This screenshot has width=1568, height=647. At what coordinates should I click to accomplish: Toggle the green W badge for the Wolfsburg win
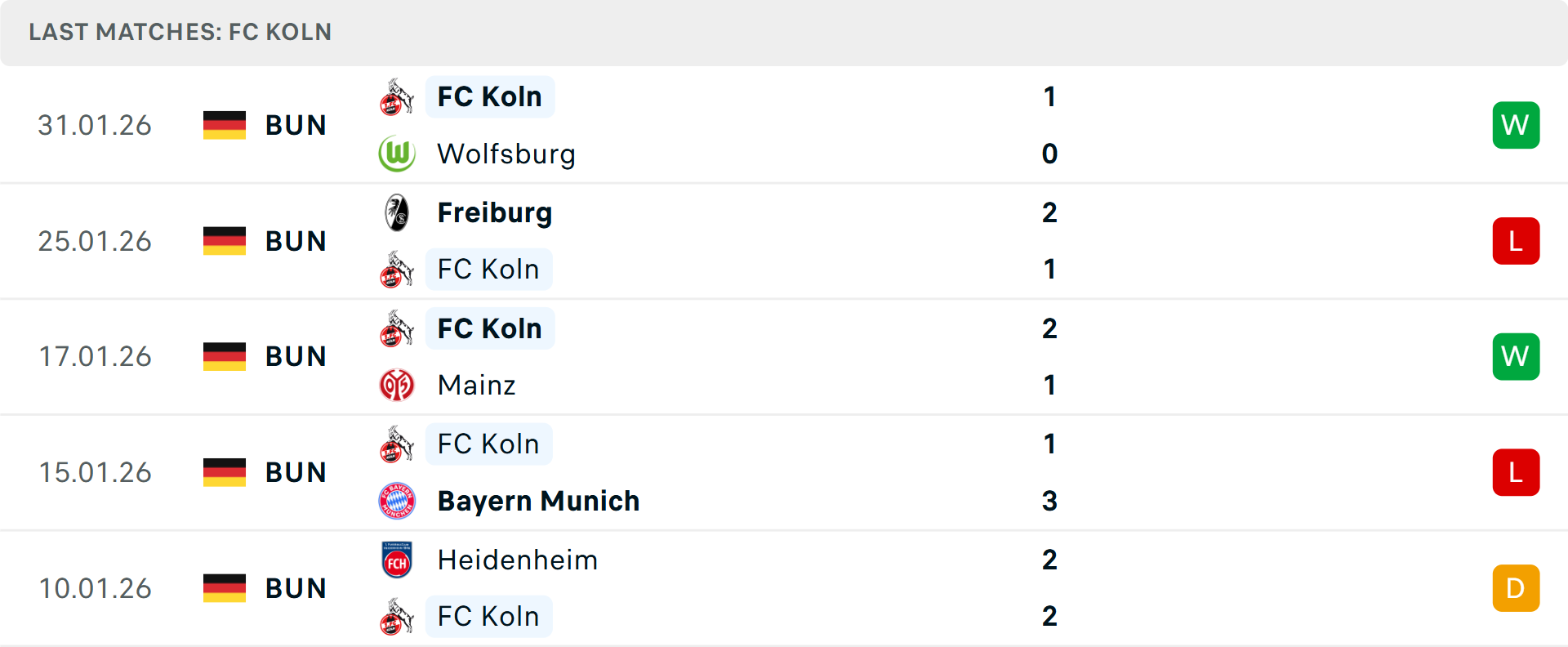(1517, 125)
